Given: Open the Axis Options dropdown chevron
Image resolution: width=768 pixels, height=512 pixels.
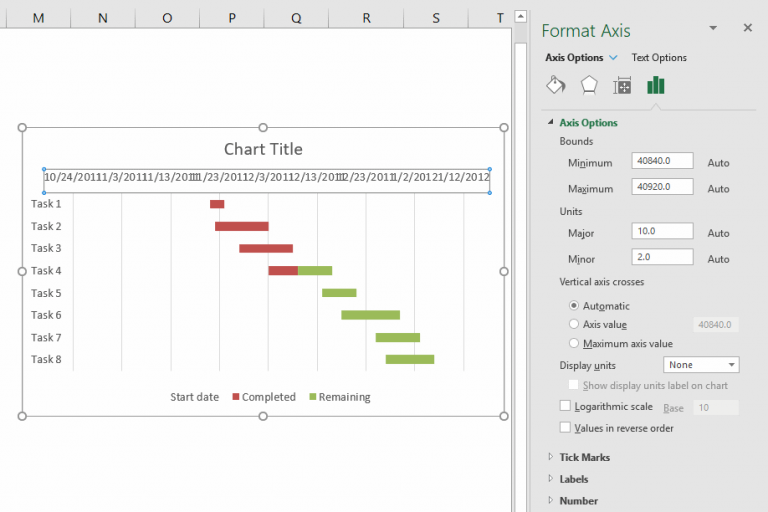Looking at the screenshot, I should click(613, 58).
